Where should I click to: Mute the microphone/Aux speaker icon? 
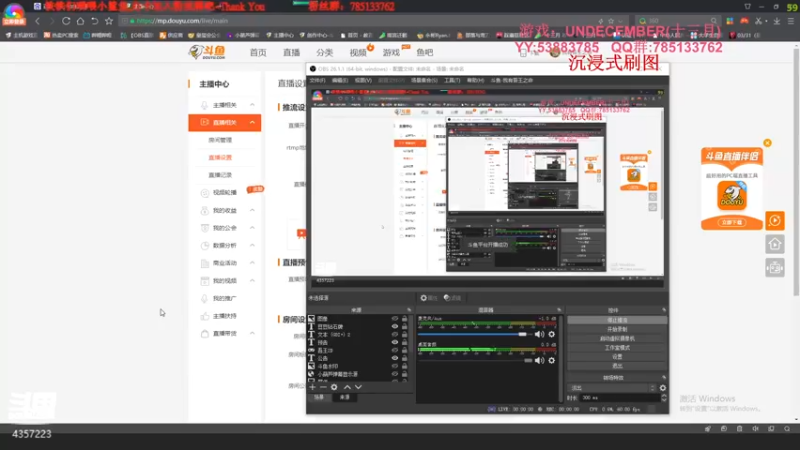539,334
